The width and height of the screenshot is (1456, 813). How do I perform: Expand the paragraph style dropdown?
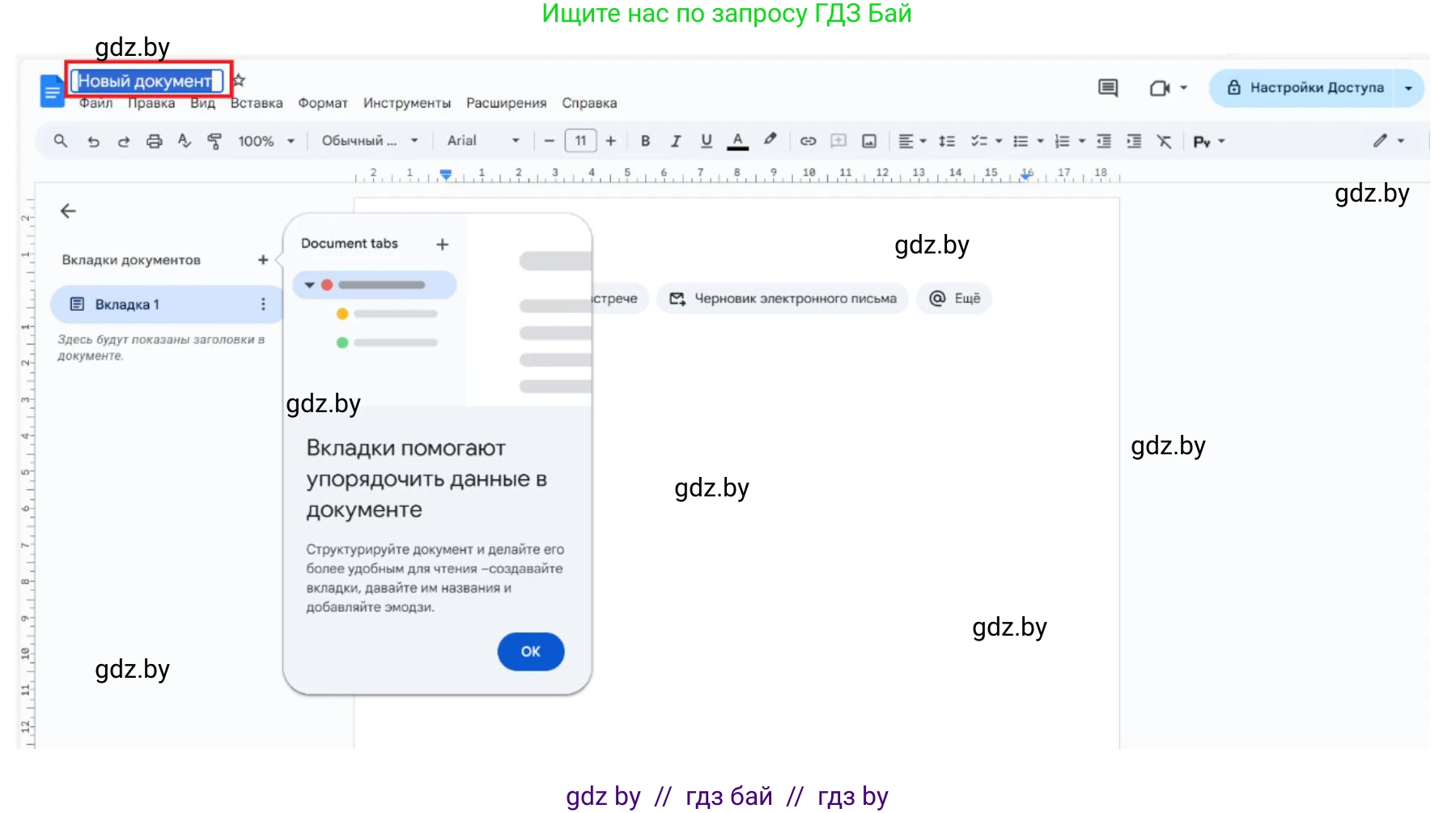[369, 141]
